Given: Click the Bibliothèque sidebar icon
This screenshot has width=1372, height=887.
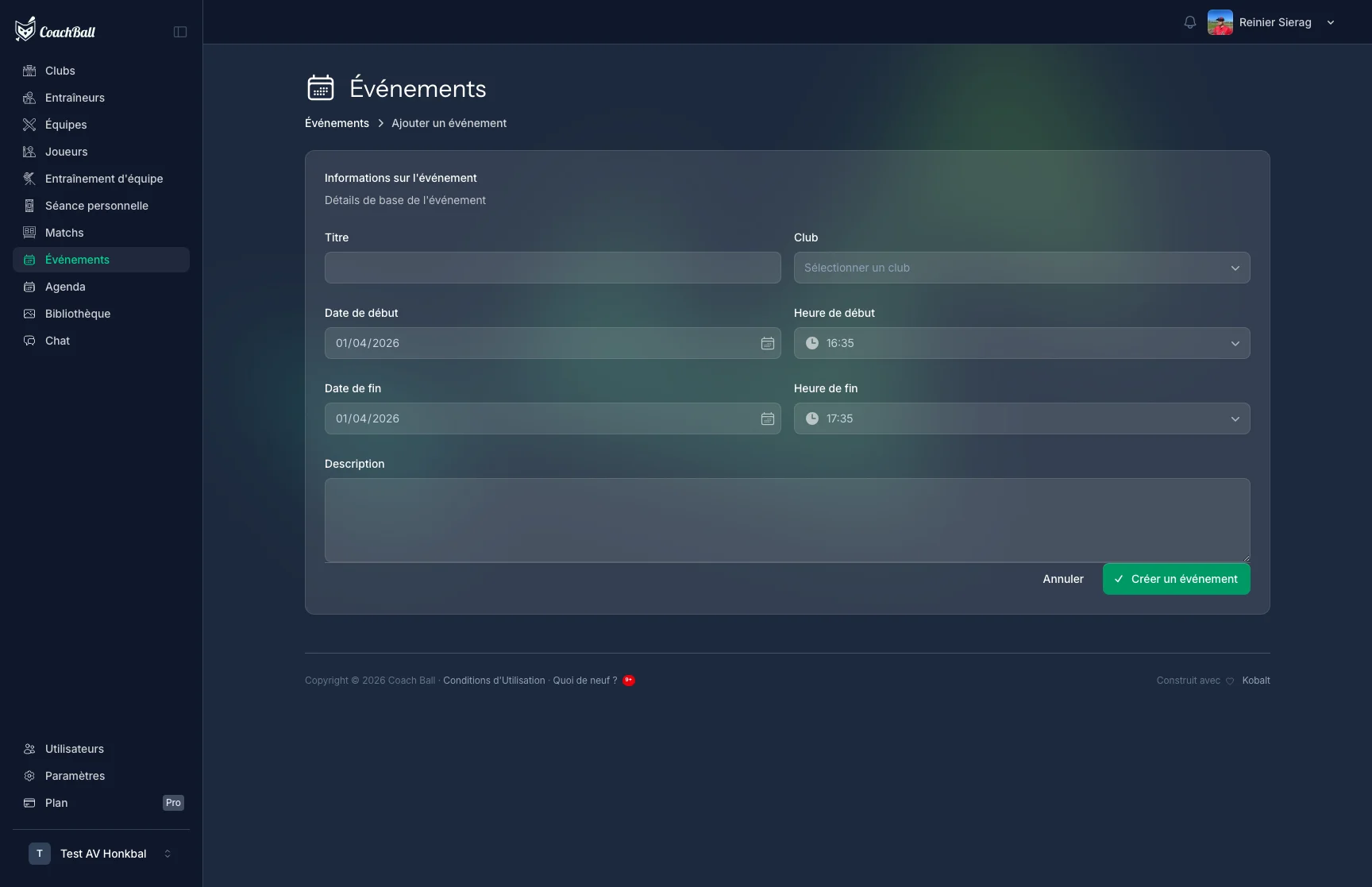Looking at the screenshot, I should pyautogui.click(x=29, y=314).
